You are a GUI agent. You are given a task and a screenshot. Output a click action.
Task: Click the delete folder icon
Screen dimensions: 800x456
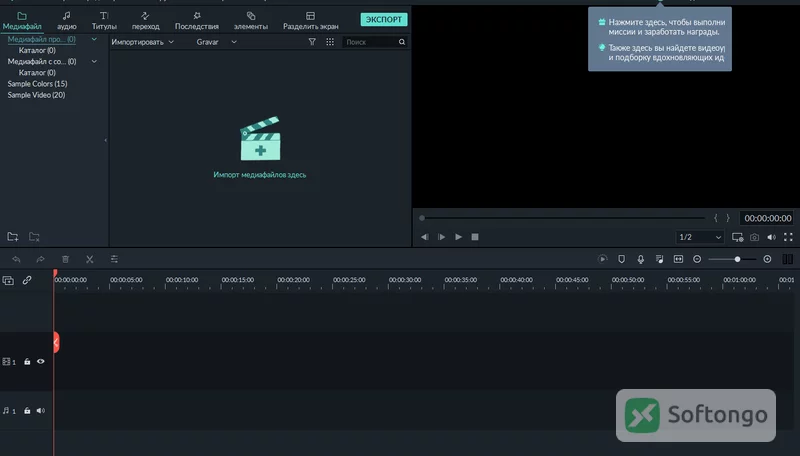(34, 237)
